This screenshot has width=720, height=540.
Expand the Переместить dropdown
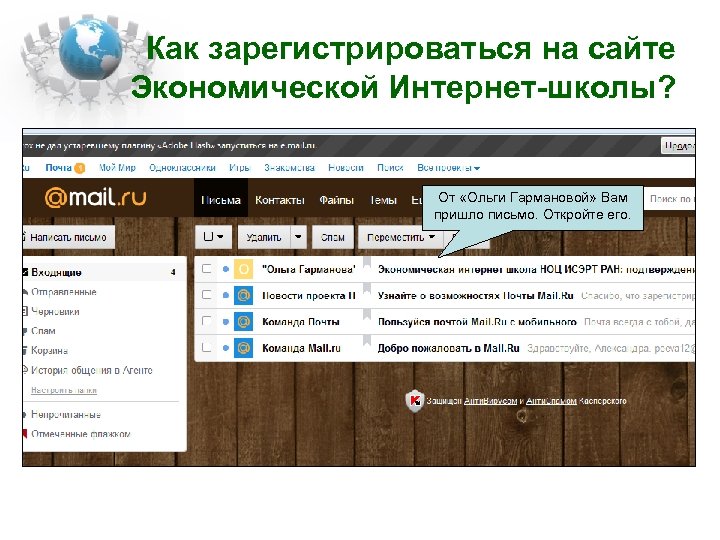point(400,237)
